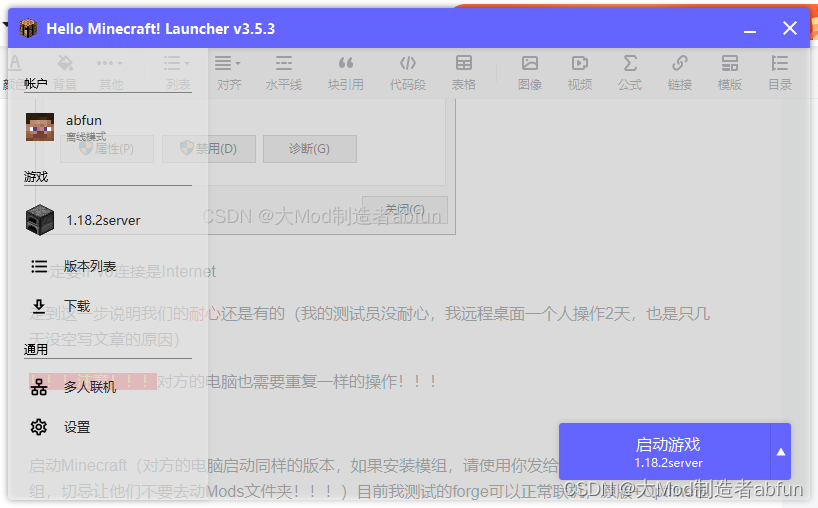818x508 pixels.
Task: Click the multiplayer network icon
Action: pos(39,387)
